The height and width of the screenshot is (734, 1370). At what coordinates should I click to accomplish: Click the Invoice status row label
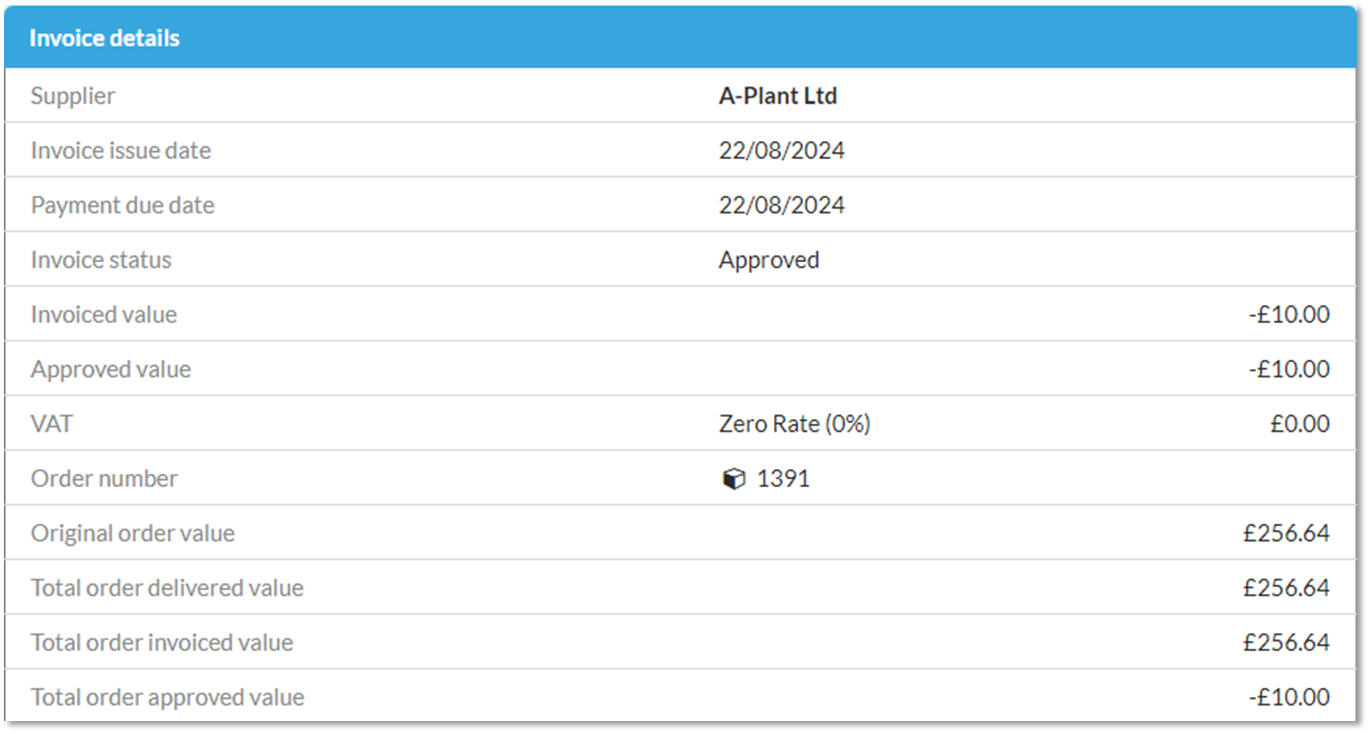click(101, 260)
